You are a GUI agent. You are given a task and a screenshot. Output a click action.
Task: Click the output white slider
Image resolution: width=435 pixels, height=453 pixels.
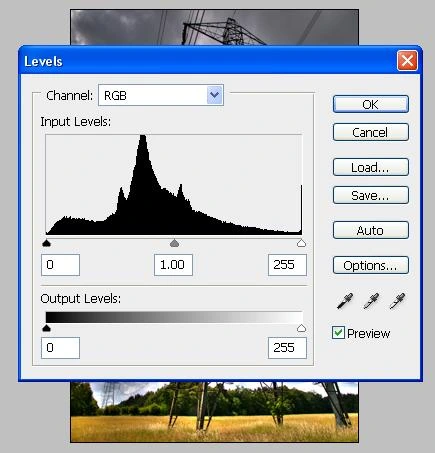(301, 328)
